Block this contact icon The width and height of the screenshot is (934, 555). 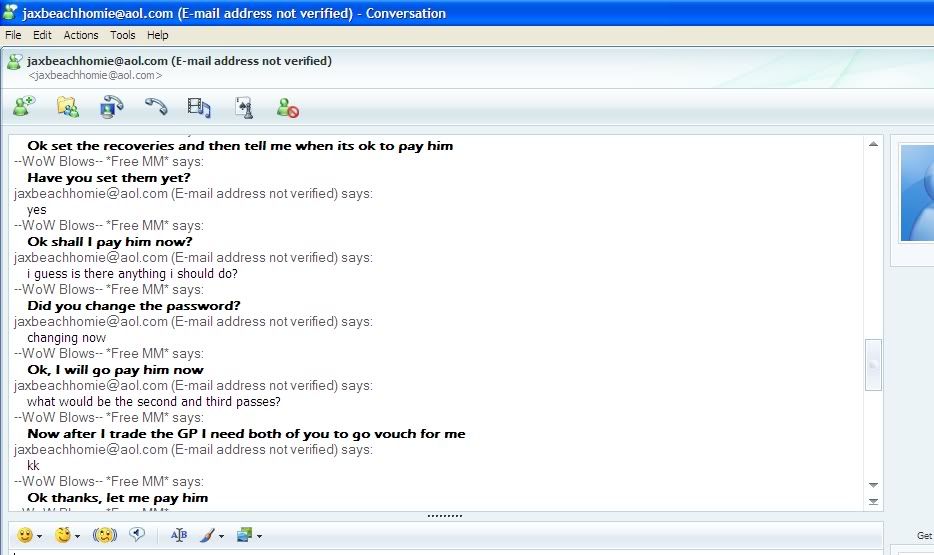[288, 108]
